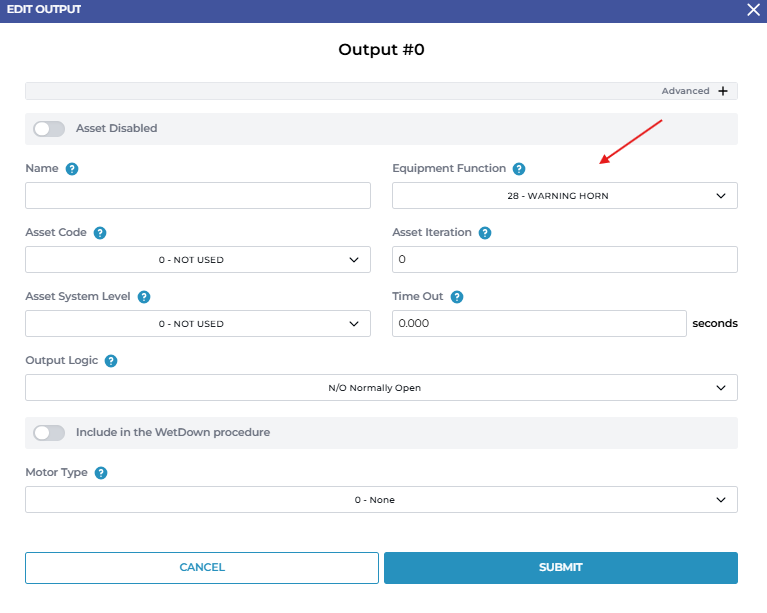Screen dimensions: 767x613
Task: Show help for the Time Out field
Action: (457, 297)
